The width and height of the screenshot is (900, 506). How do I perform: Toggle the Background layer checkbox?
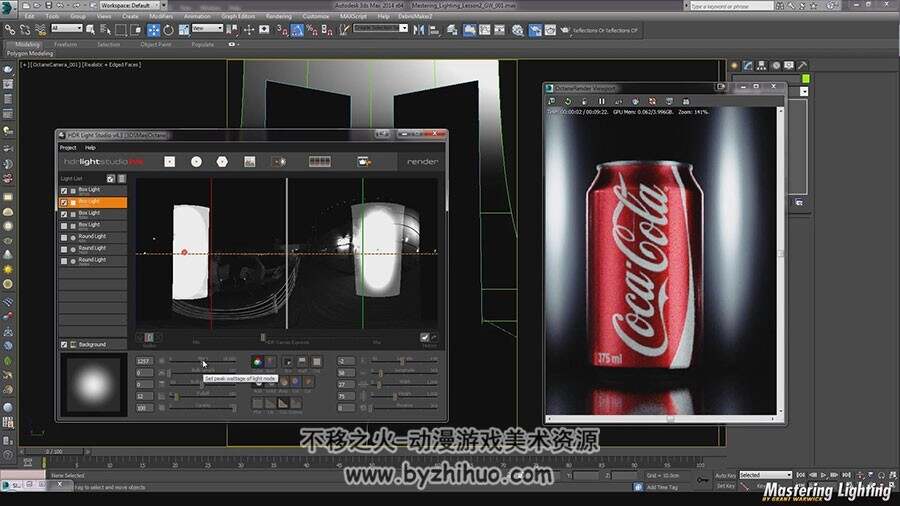[64, 344]
